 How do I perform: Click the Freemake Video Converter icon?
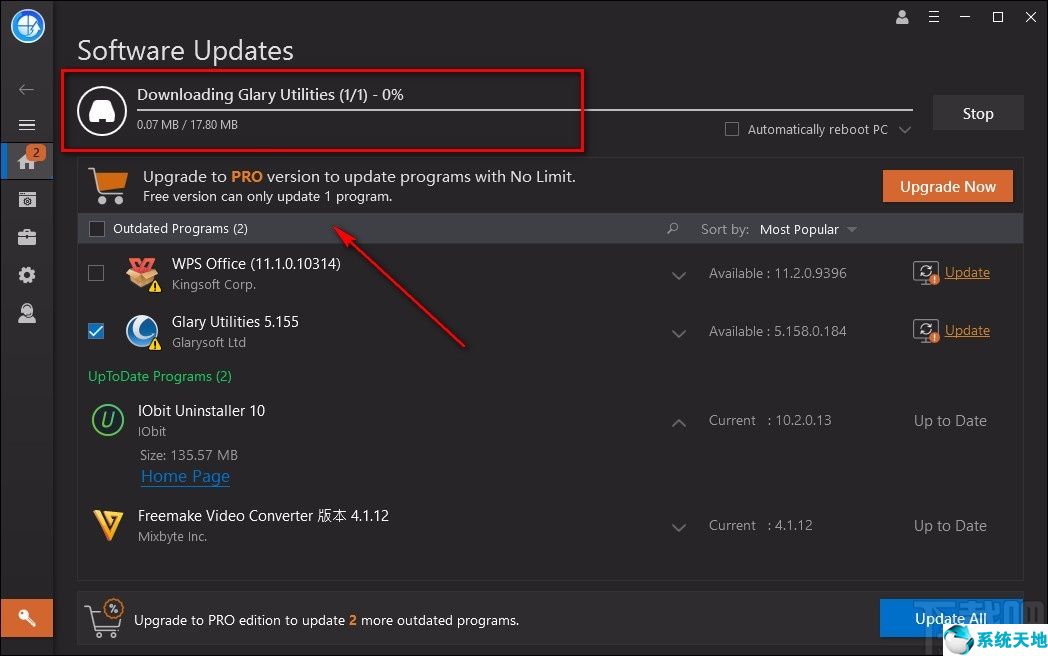108,525
